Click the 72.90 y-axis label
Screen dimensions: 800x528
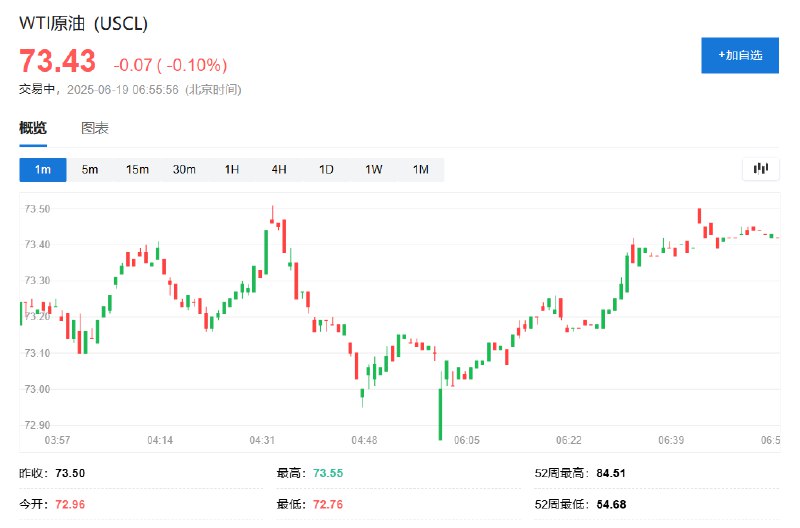(x=37, y=425)
